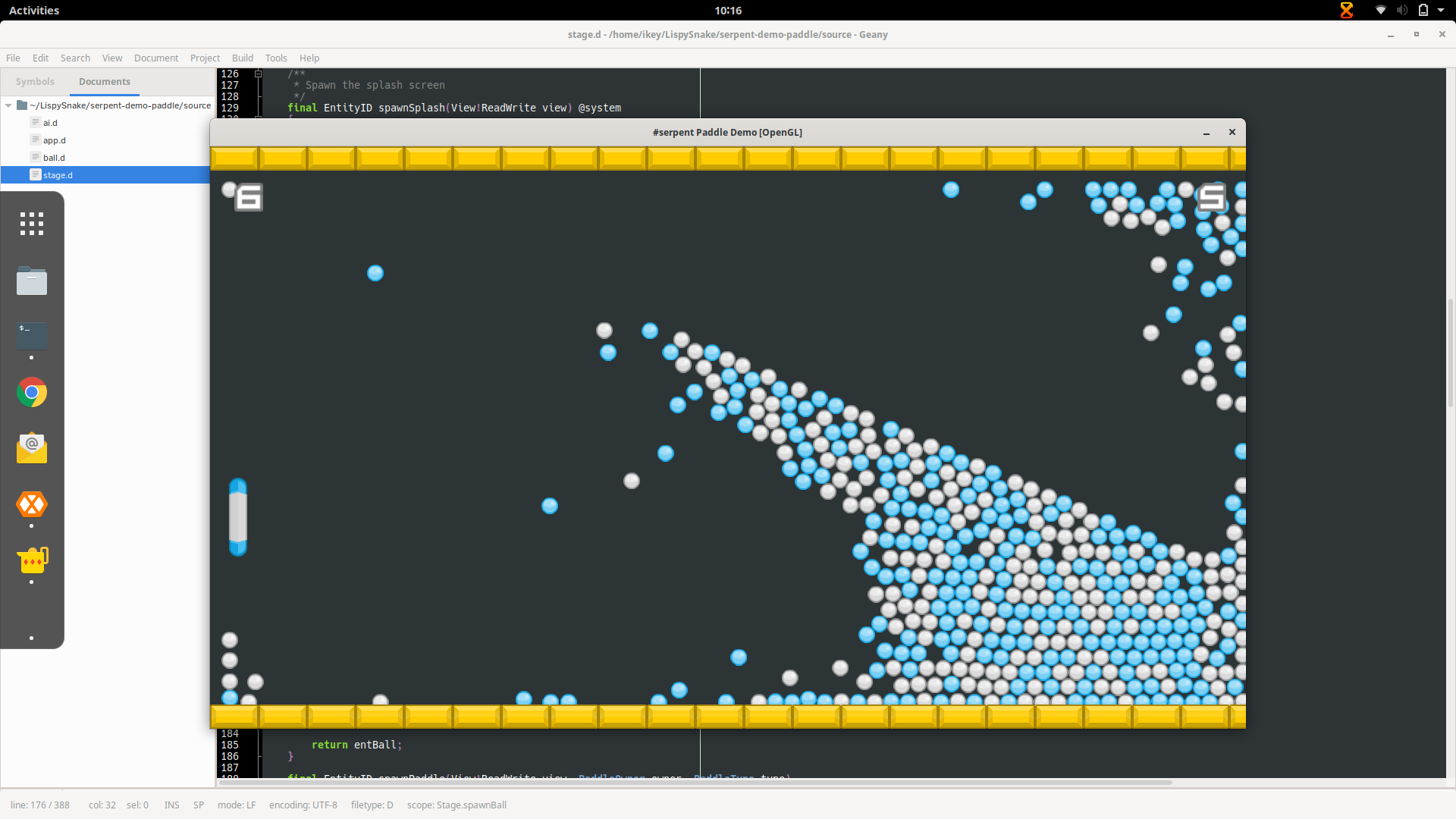The height and width of the screenshot is (819, 1456).
Task: Open the Edit menu in Geany
Action: pos(40,58)
